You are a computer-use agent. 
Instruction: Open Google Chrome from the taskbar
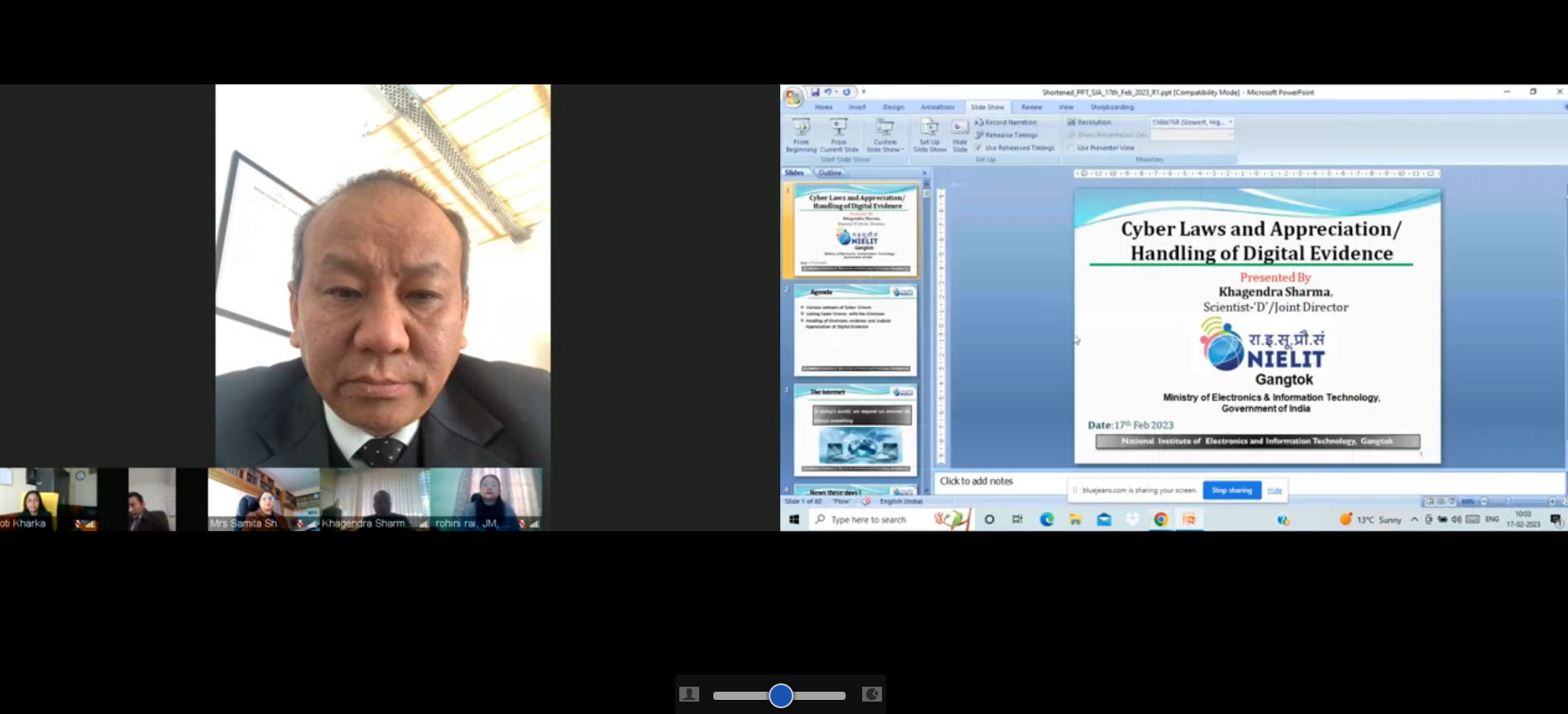tap(1161, 520)
